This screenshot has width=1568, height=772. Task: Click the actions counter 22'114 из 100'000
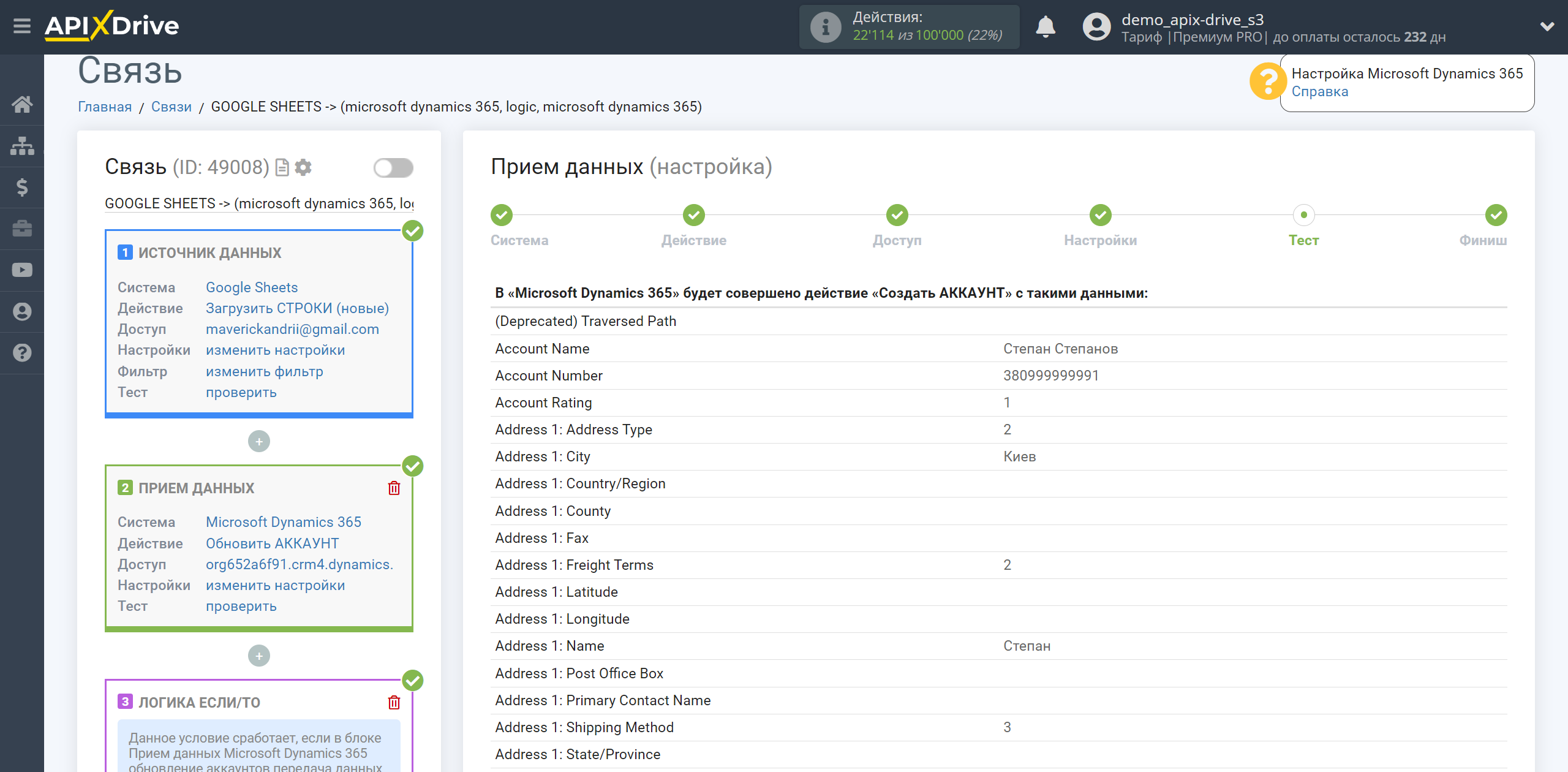click(x=927, y=36)
